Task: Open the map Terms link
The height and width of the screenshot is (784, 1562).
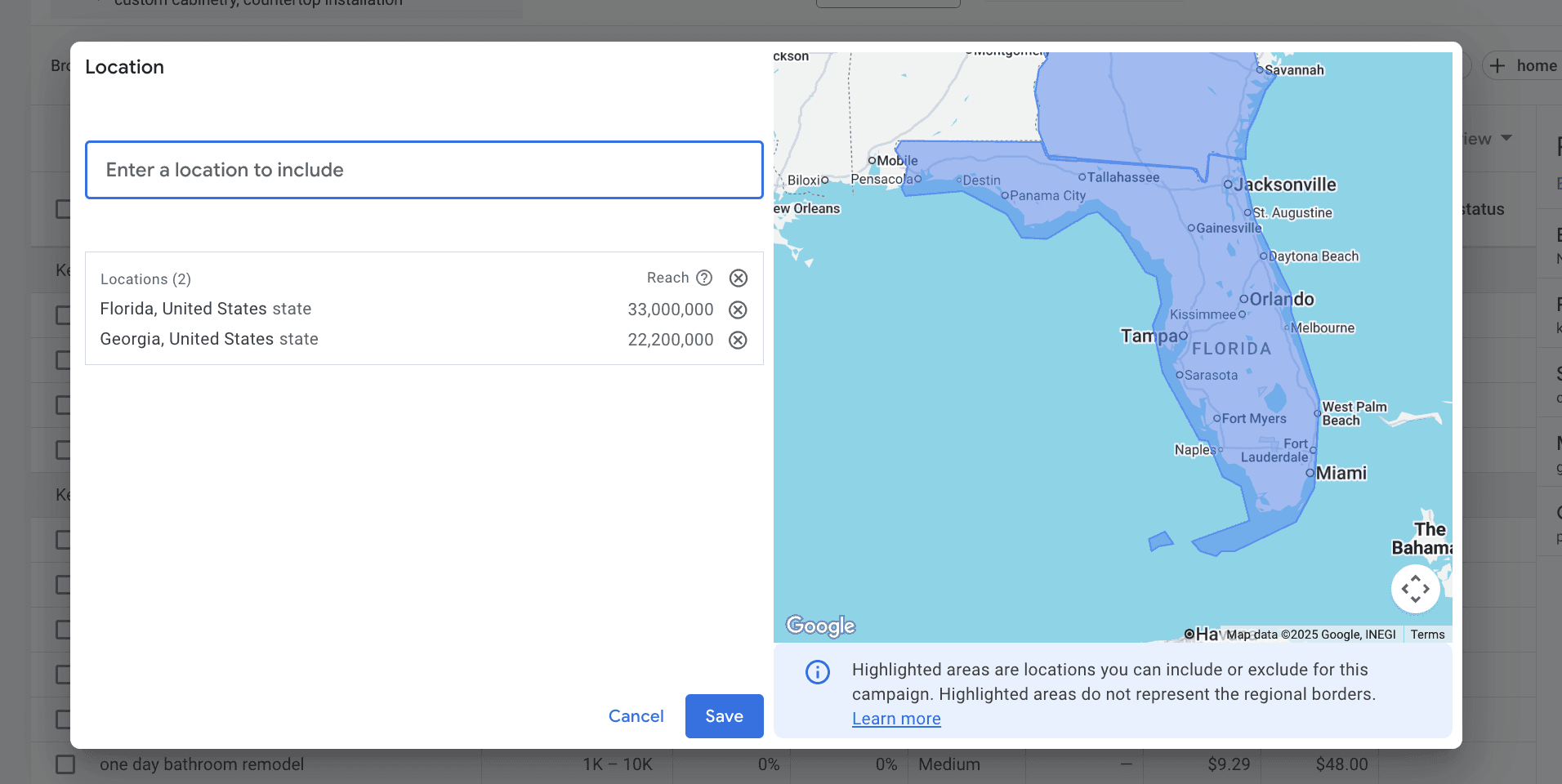Action: click(x=1427, y=635)
